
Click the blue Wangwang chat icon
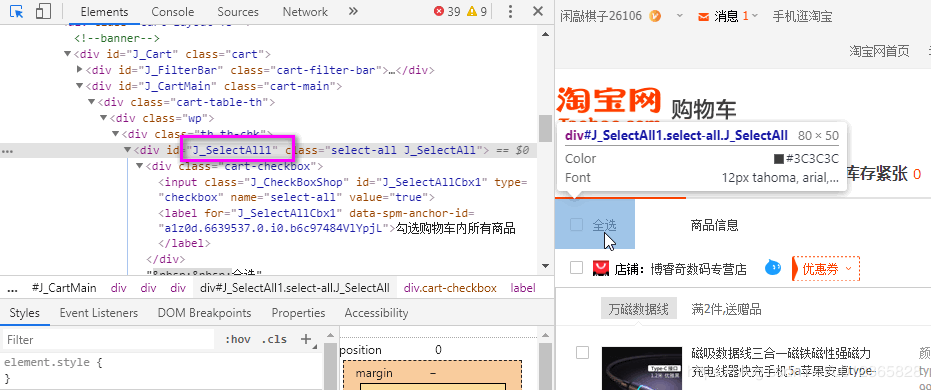[x=772, y=268]
